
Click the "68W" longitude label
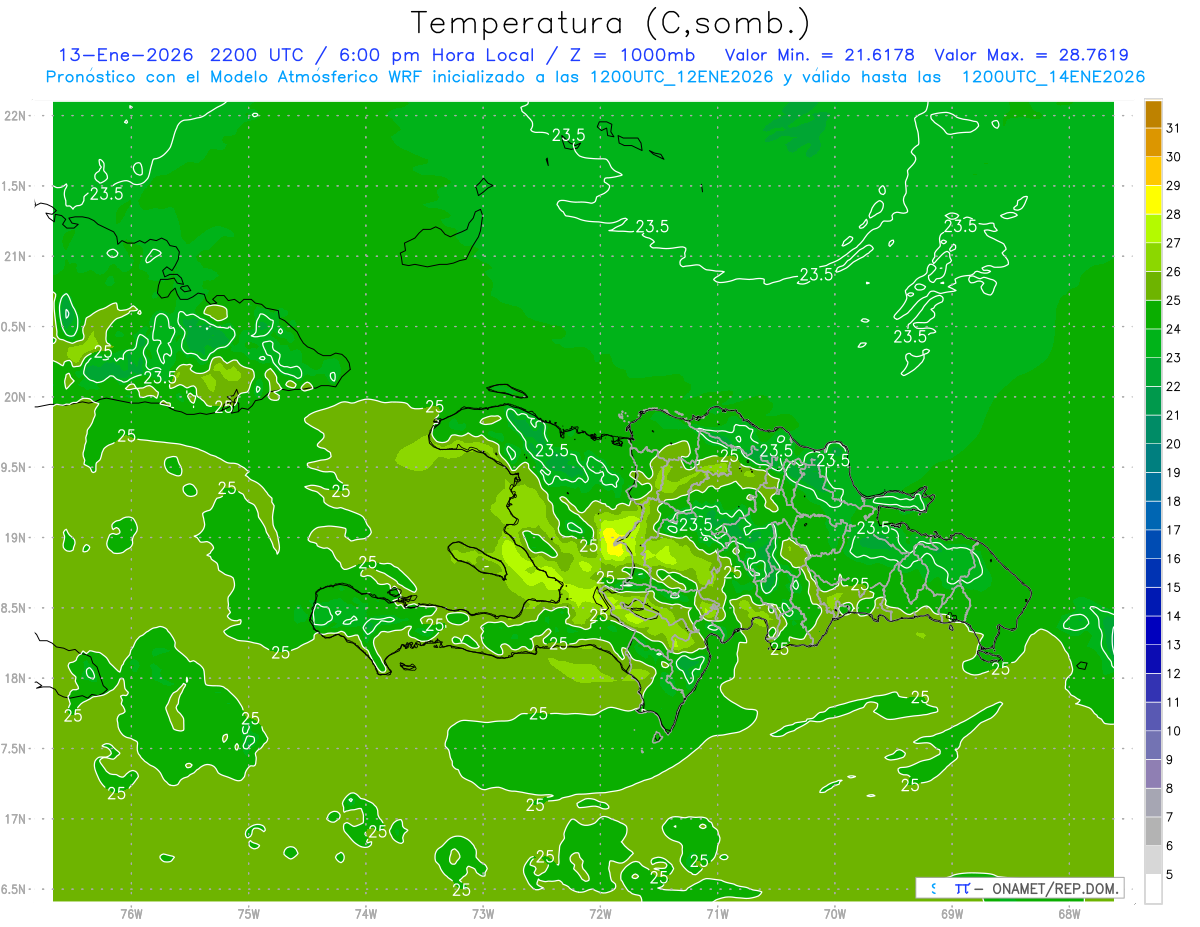pos(1069,913)
